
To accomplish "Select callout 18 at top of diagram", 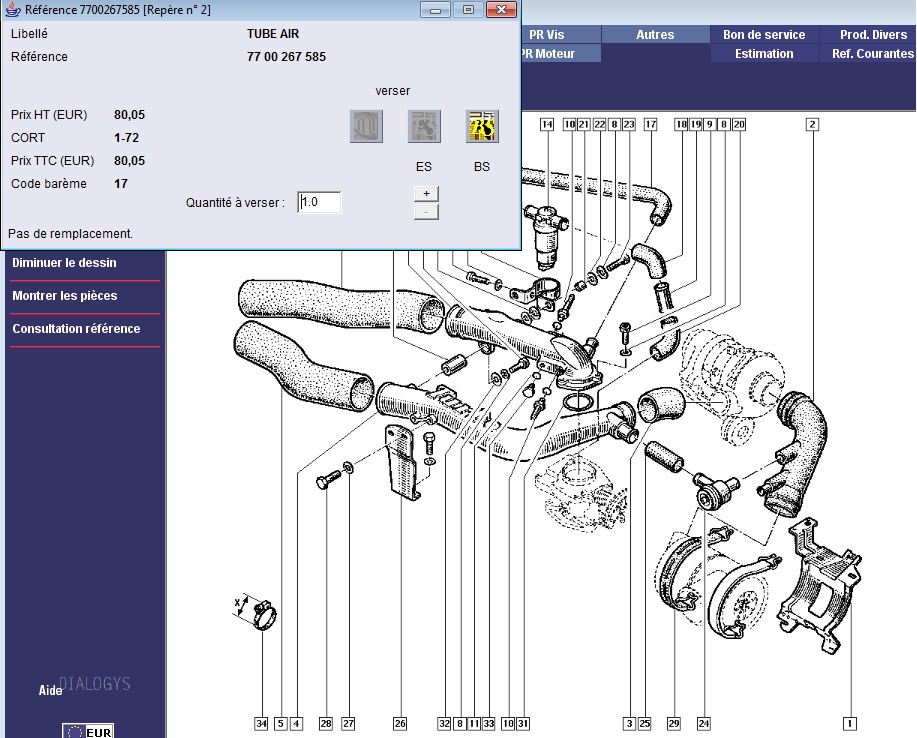I will point(681,124).
